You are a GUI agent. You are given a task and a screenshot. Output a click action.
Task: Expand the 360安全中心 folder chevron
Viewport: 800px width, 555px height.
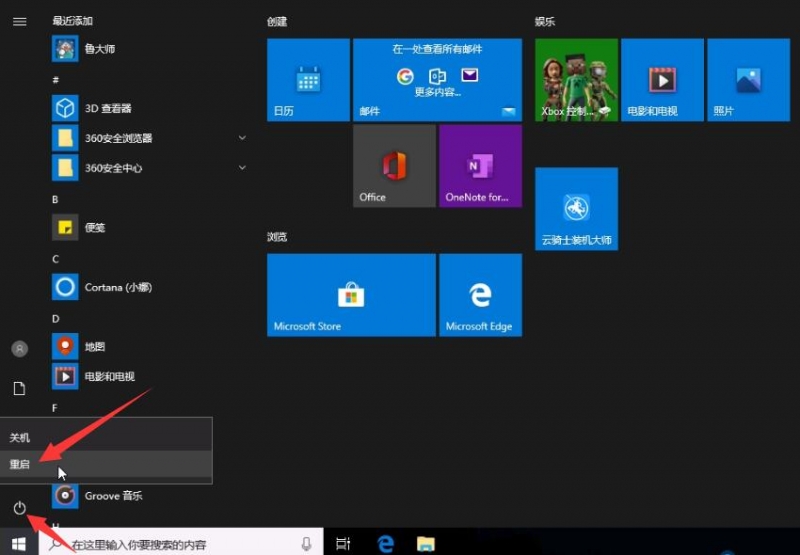242,167
